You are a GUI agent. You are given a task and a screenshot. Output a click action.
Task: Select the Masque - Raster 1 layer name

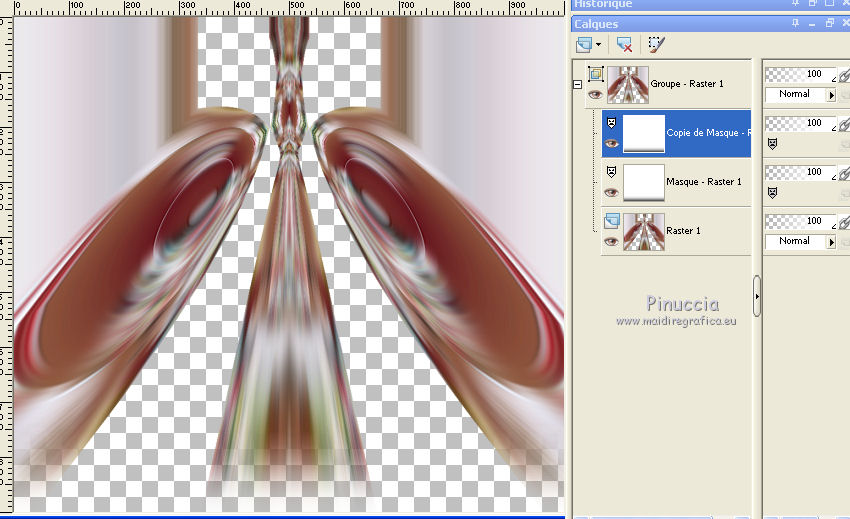pyautogui.click(x=704, y=182)
